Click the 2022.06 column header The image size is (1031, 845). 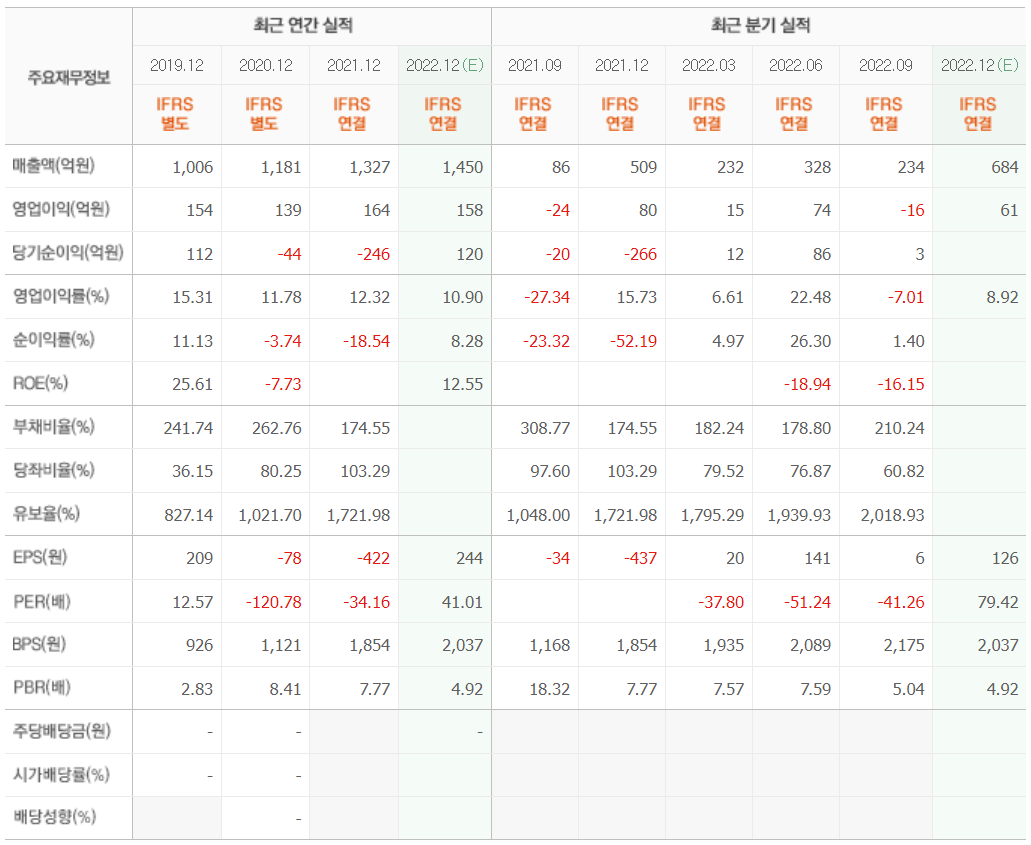pyautogui.click(x=796, y=65)
